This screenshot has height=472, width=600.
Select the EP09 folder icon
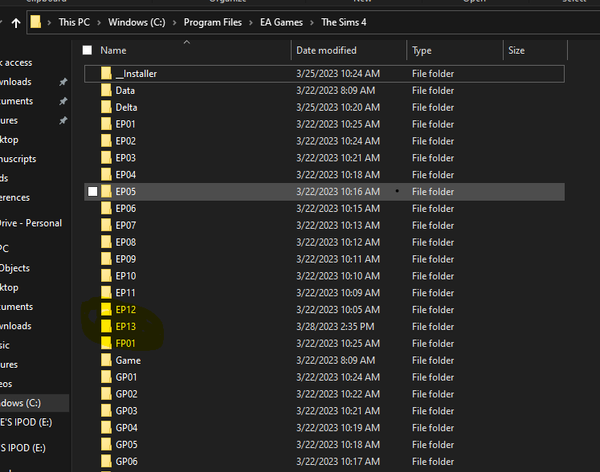tap(106, 259)
